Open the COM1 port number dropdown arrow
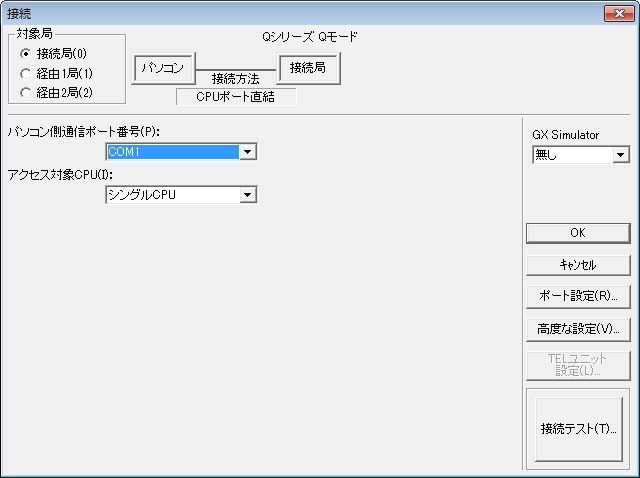 249,151
